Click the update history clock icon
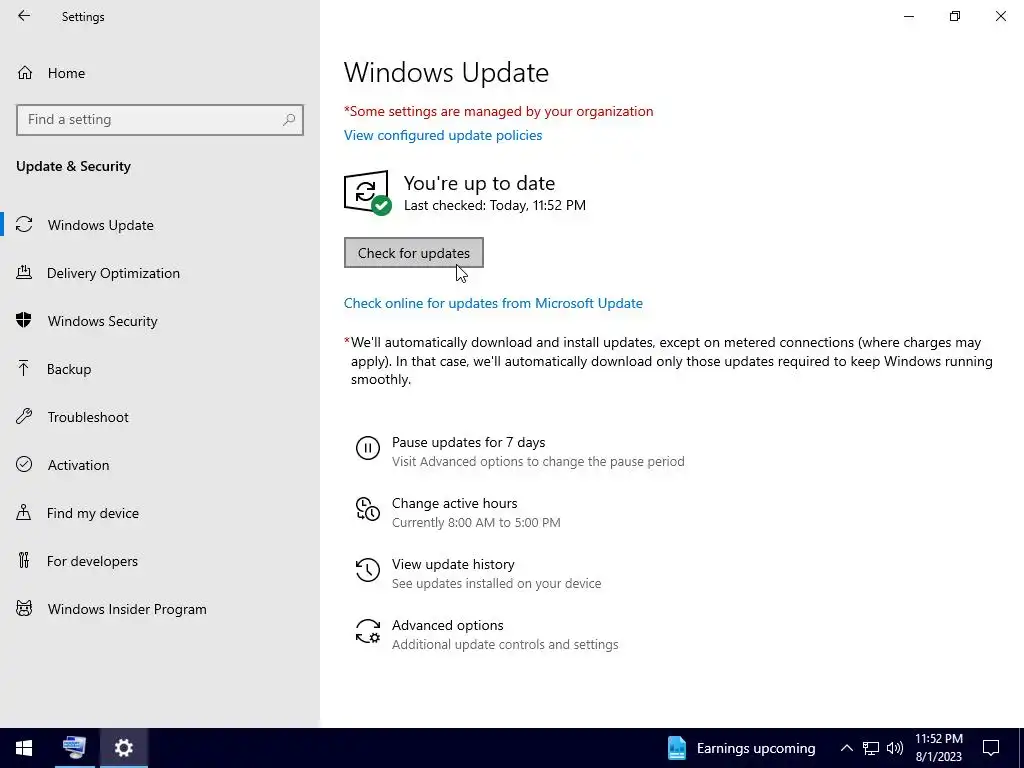This screenshot has height=768, width=1024. (368, 570)
